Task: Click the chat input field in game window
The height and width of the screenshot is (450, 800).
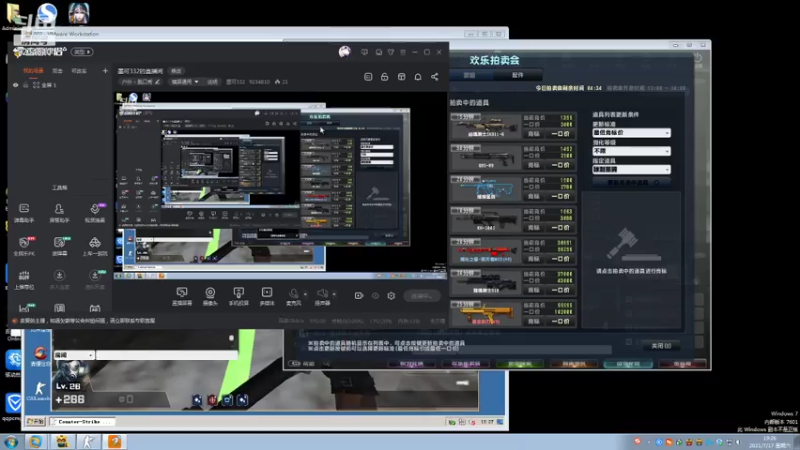Action: 167,355
